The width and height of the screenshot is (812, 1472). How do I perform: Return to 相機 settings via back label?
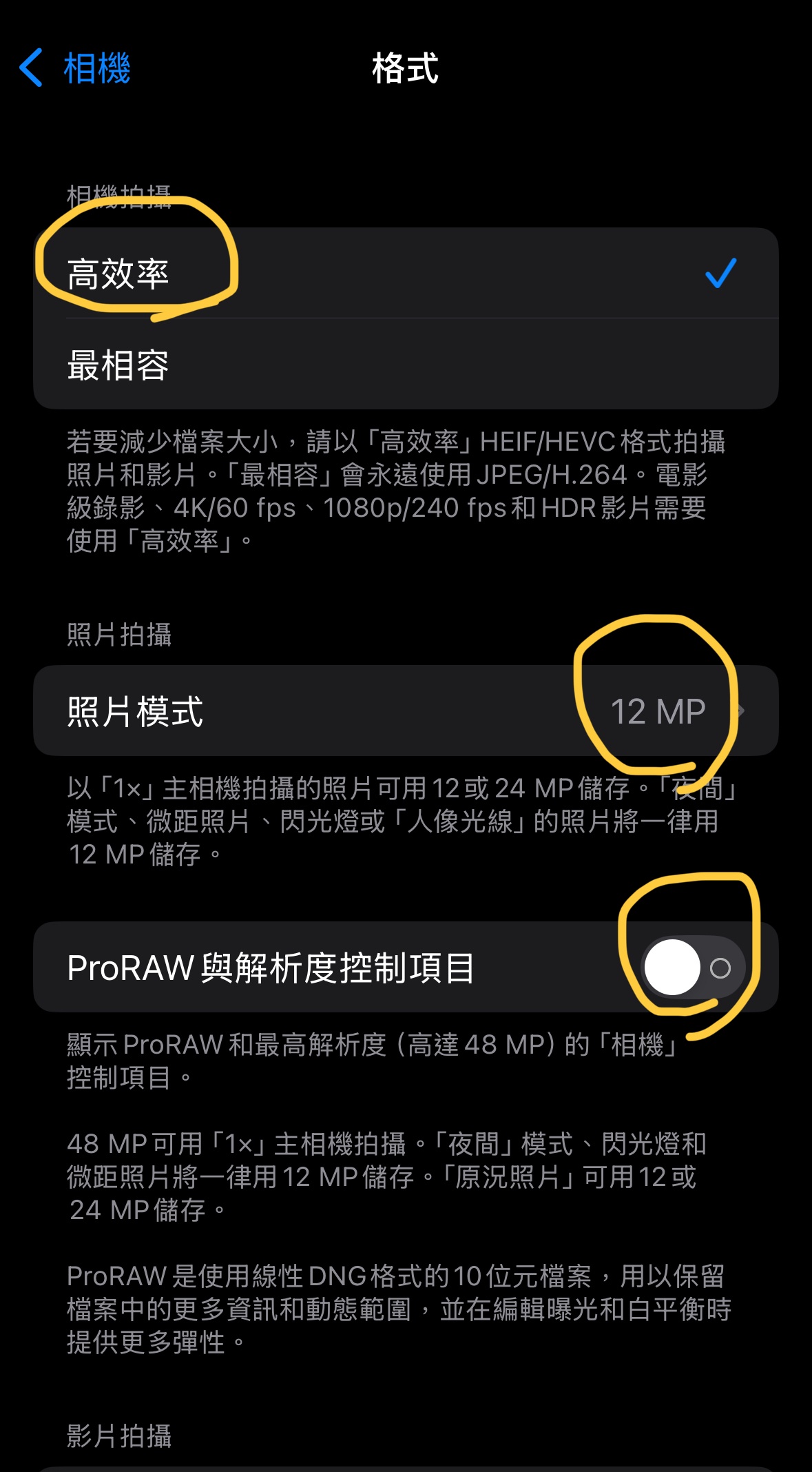(x=96, y=68)
